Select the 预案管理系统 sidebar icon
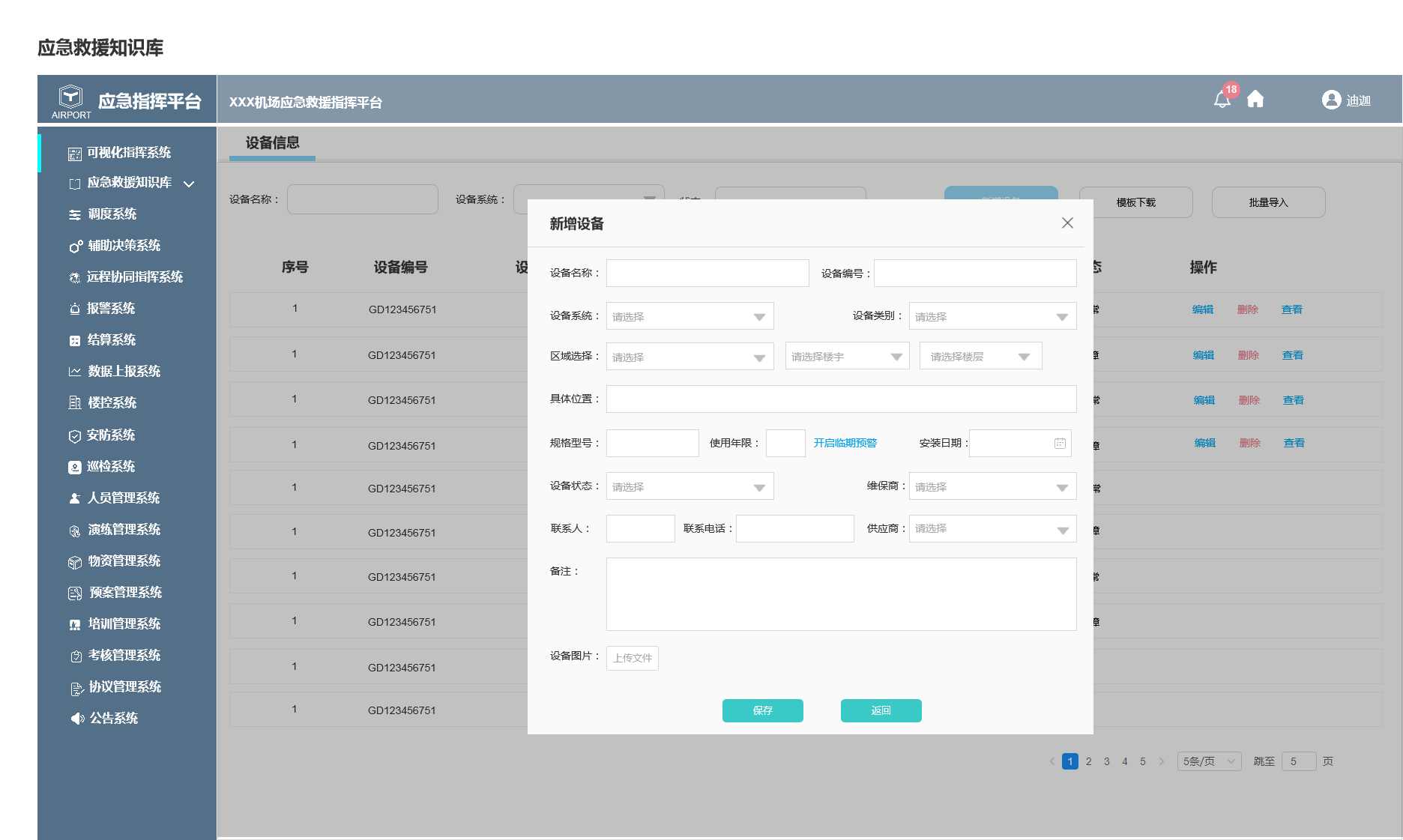The width and height of the screenshot is (1403, 840). click(75, 593)
